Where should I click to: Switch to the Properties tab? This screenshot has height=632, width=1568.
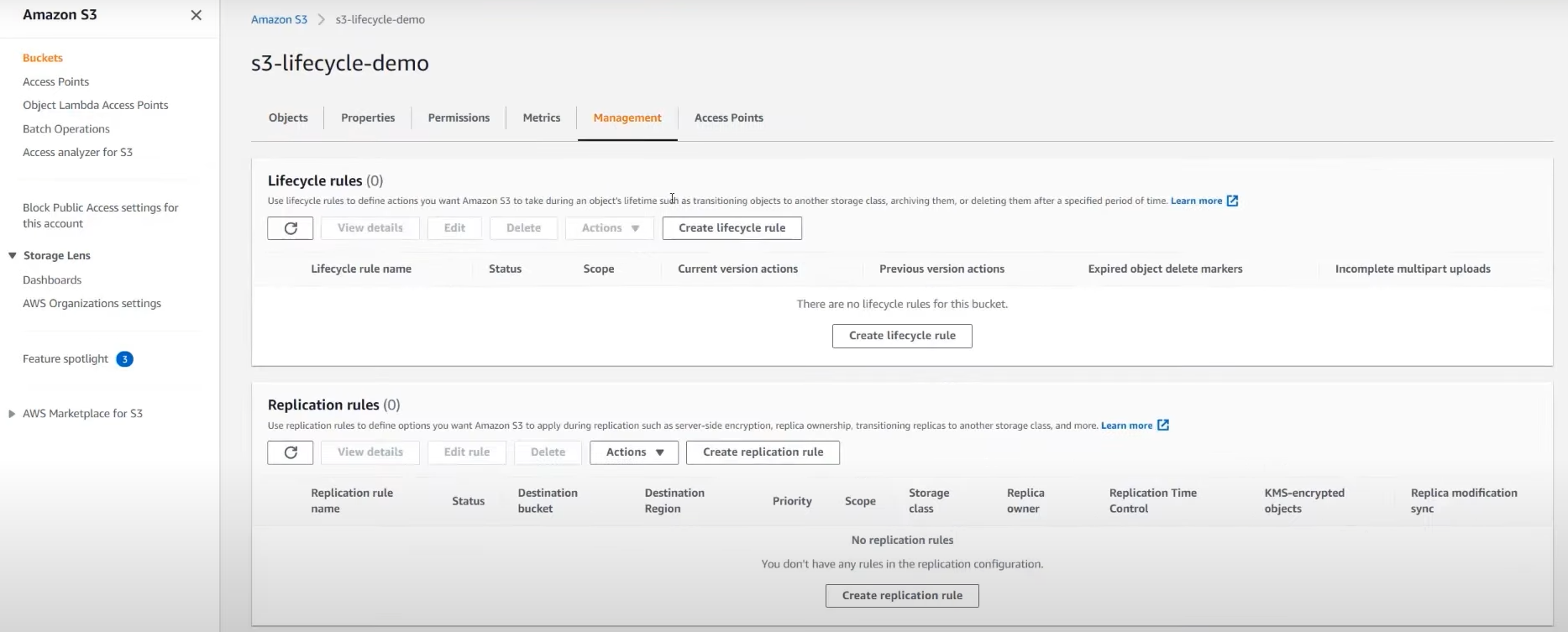[368, 118]
